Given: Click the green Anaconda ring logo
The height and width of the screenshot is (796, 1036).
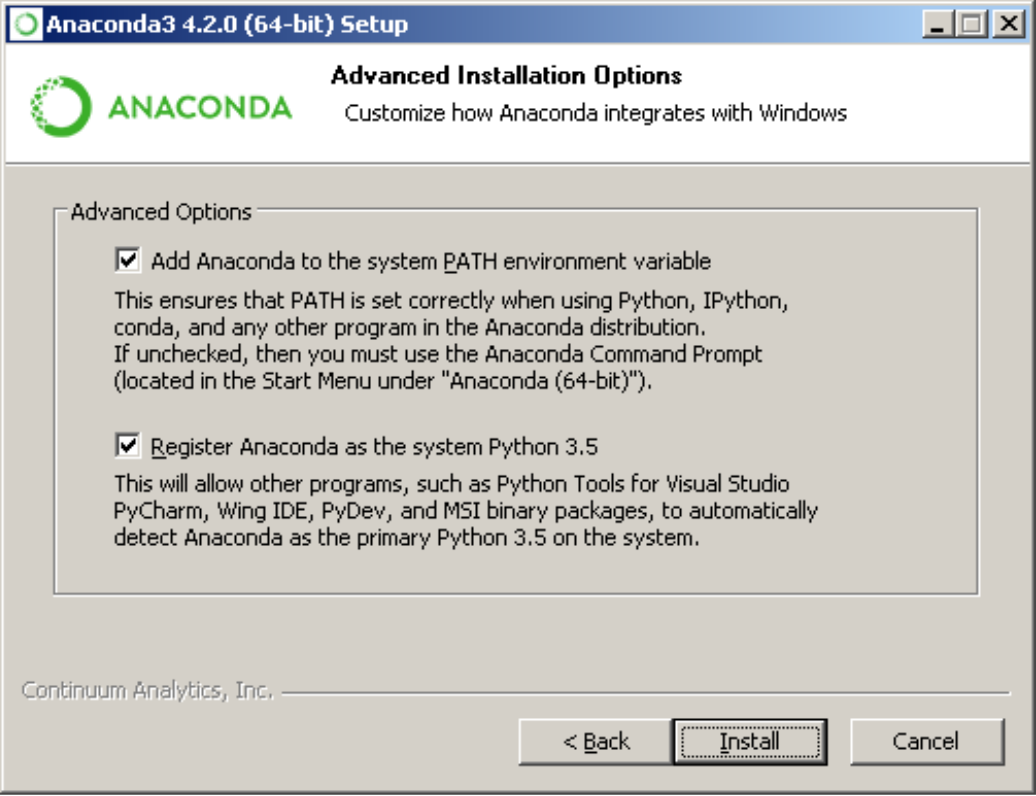Looking at the screenshot, I should pos(61,107).
